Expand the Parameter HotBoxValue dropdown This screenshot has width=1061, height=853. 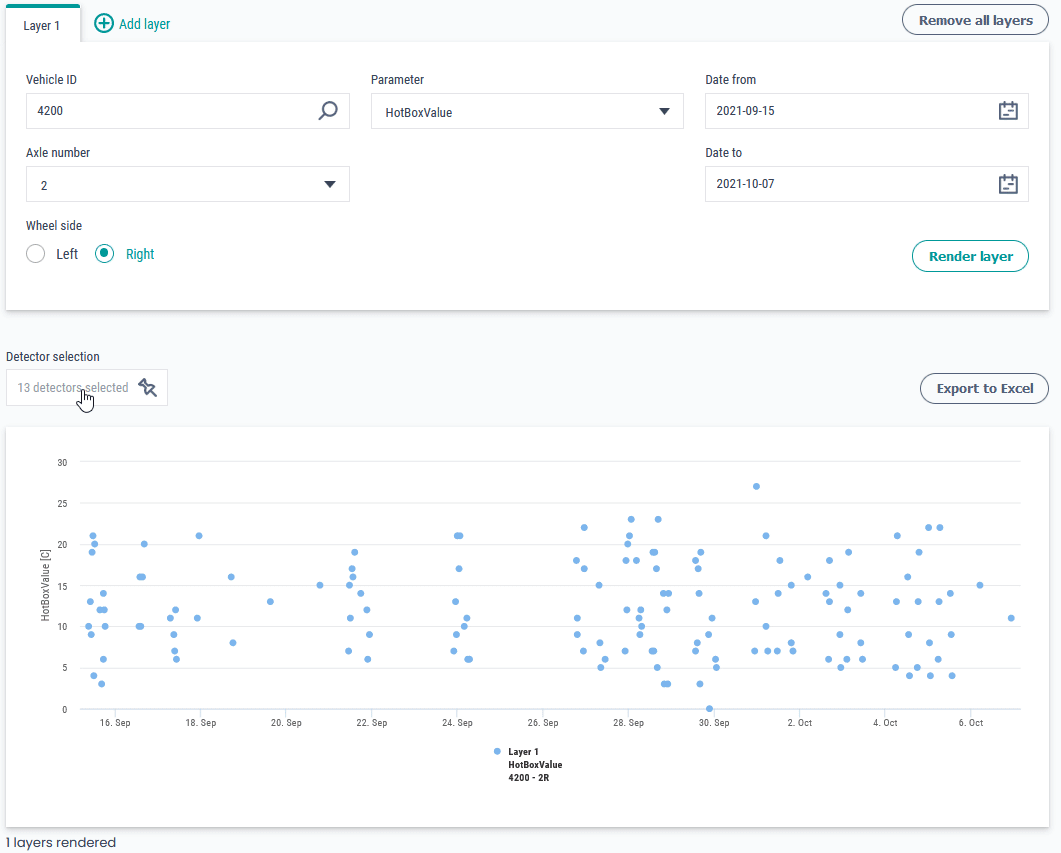click(x=663, y=112)
